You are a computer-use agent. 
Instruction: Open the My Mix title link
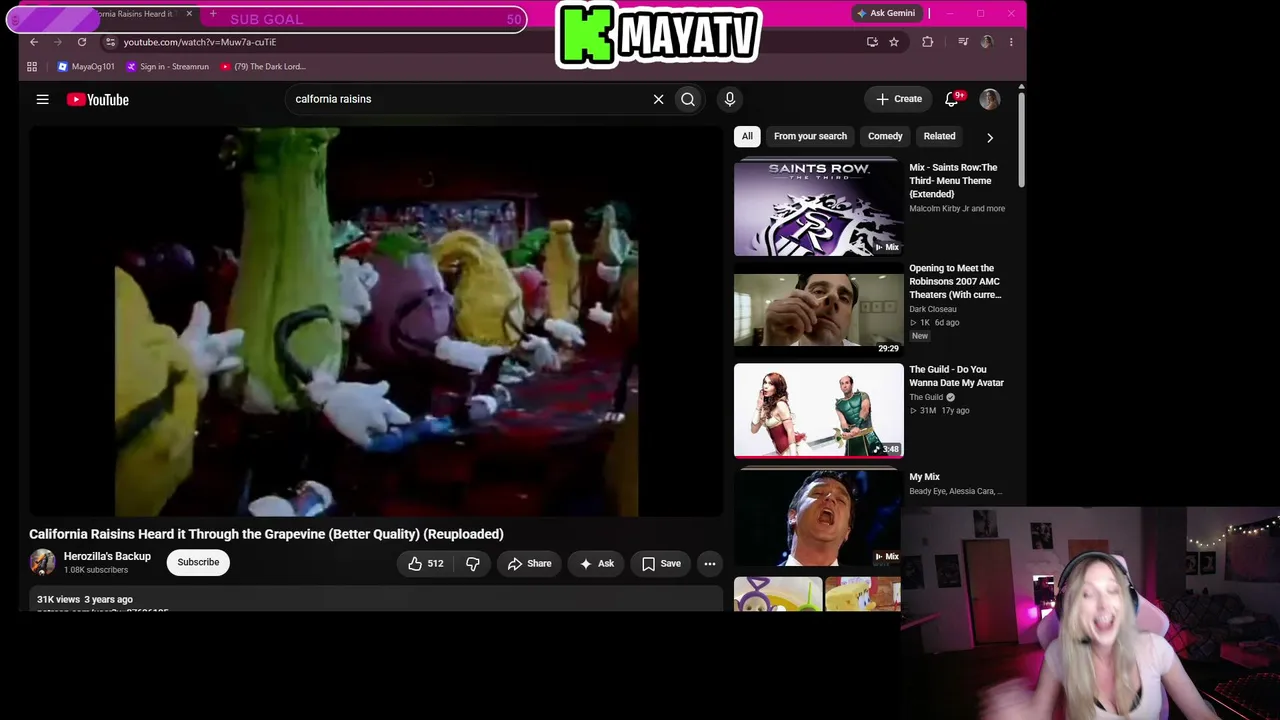click(x=924, y=477)
